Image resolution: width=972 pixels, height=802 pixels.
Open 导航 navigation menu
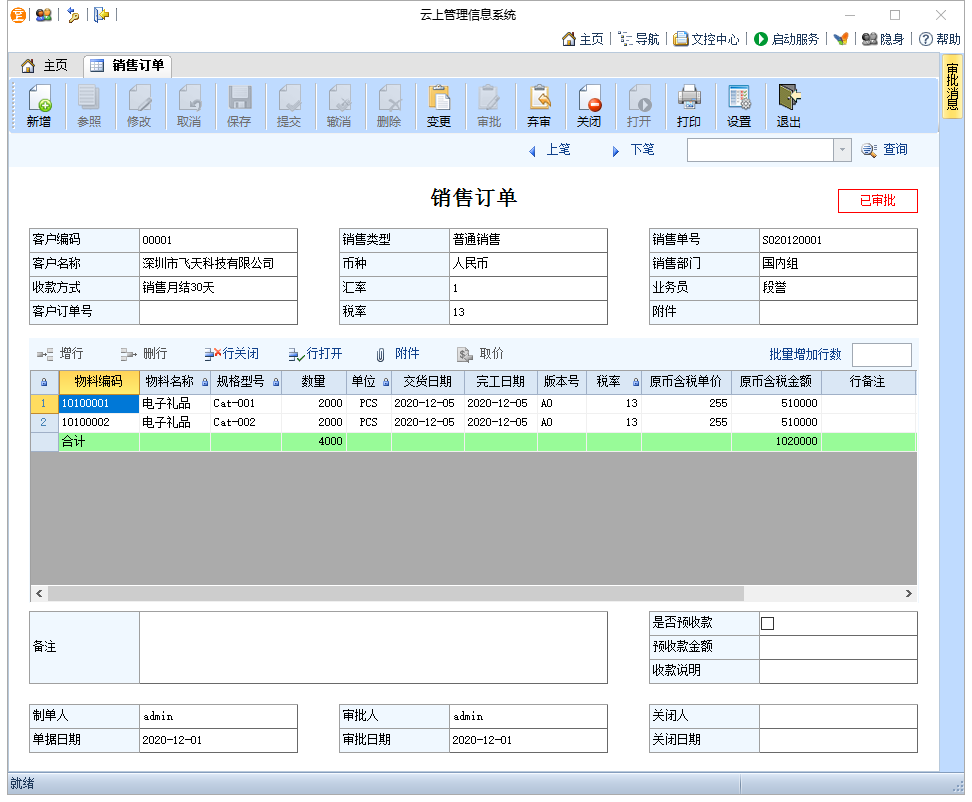(x=639, y=39)
